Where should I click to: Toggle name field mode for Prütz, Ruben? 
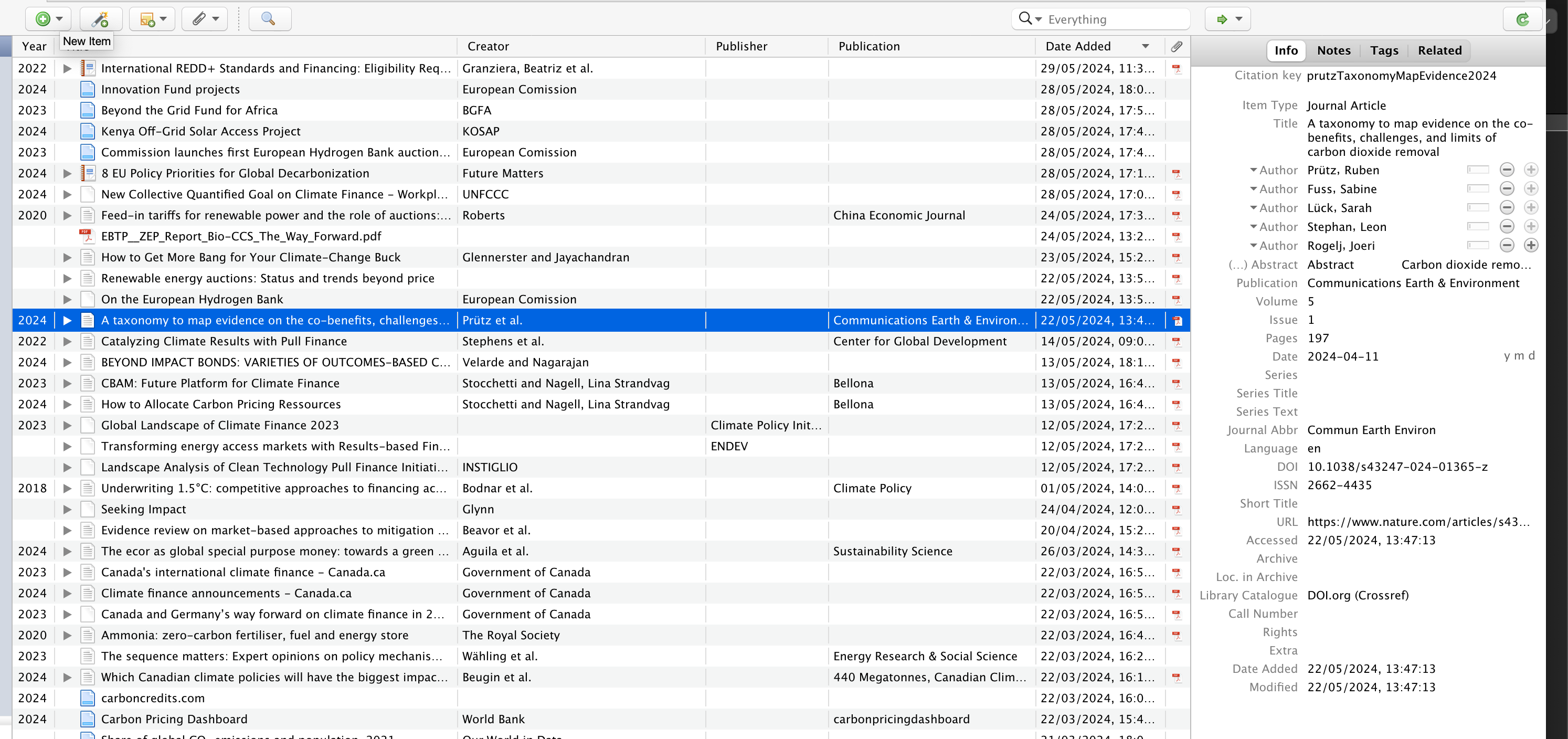click(x=1478, y=170)
